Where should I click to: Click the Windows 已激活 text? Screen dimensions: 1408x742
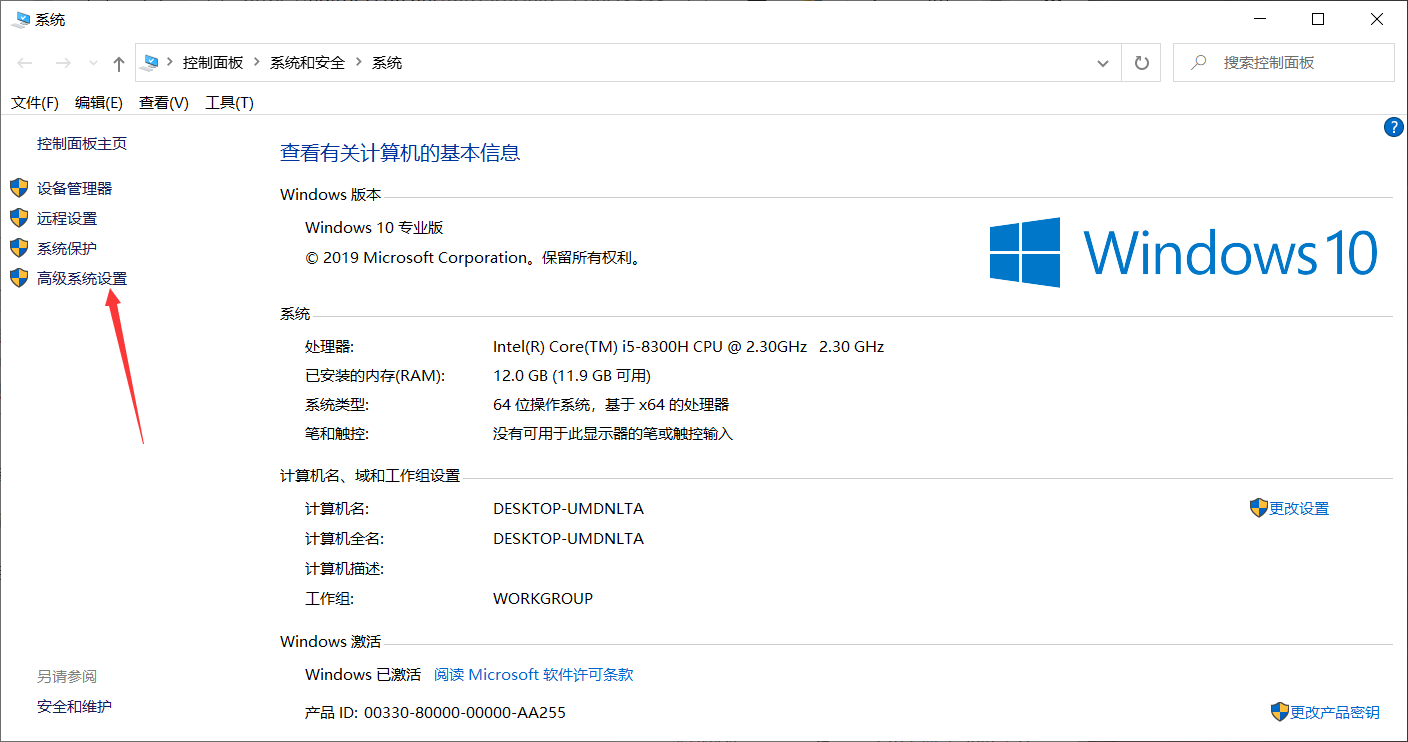tap(363, 675)
